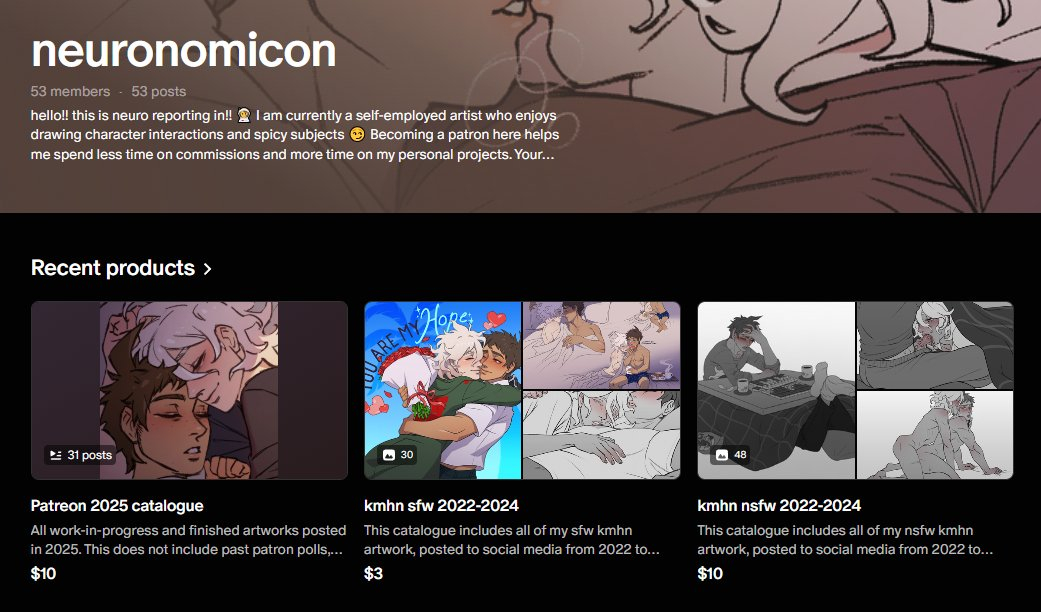Click the 53 posts count
Screen dimensions: 1041x612
159,92
